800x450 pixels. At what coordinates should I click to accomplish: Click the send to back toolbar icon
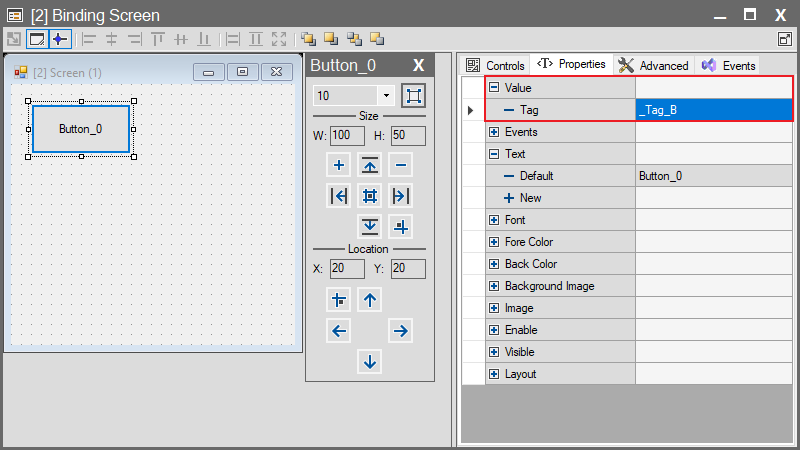[331, 39]
